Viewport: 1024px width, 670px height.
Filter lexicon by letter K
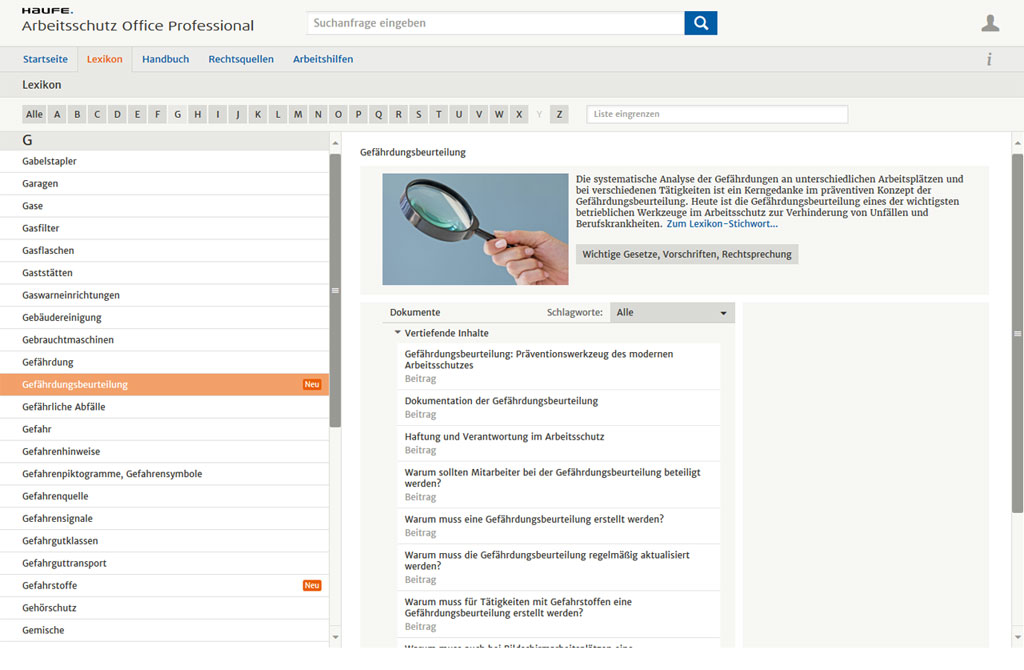(x=258, y=114)
